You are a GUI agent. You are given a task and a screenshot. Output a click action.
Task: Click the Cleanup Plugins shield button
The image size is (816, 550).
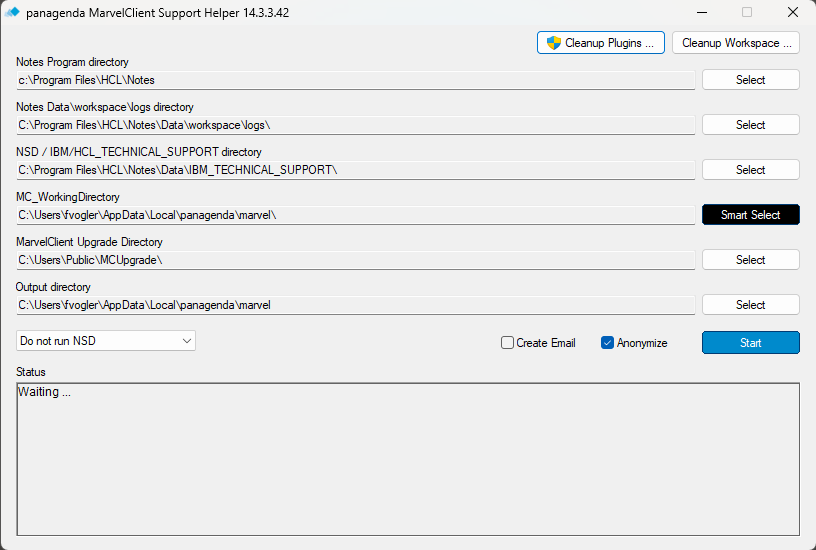(x=601, y=43)
